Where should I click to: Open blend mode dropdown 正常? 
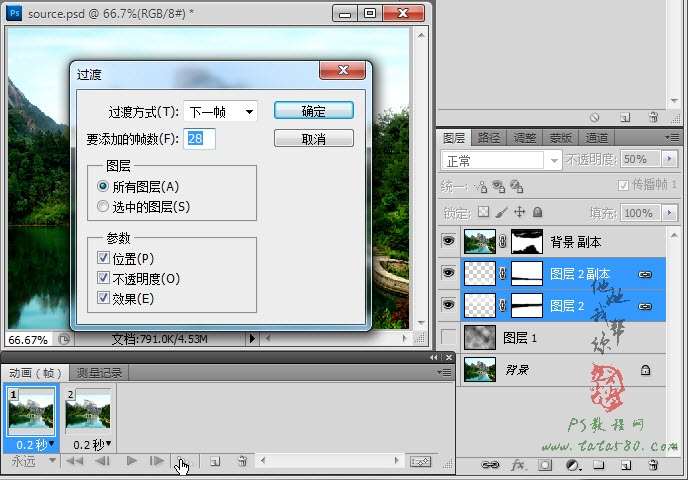501,161
